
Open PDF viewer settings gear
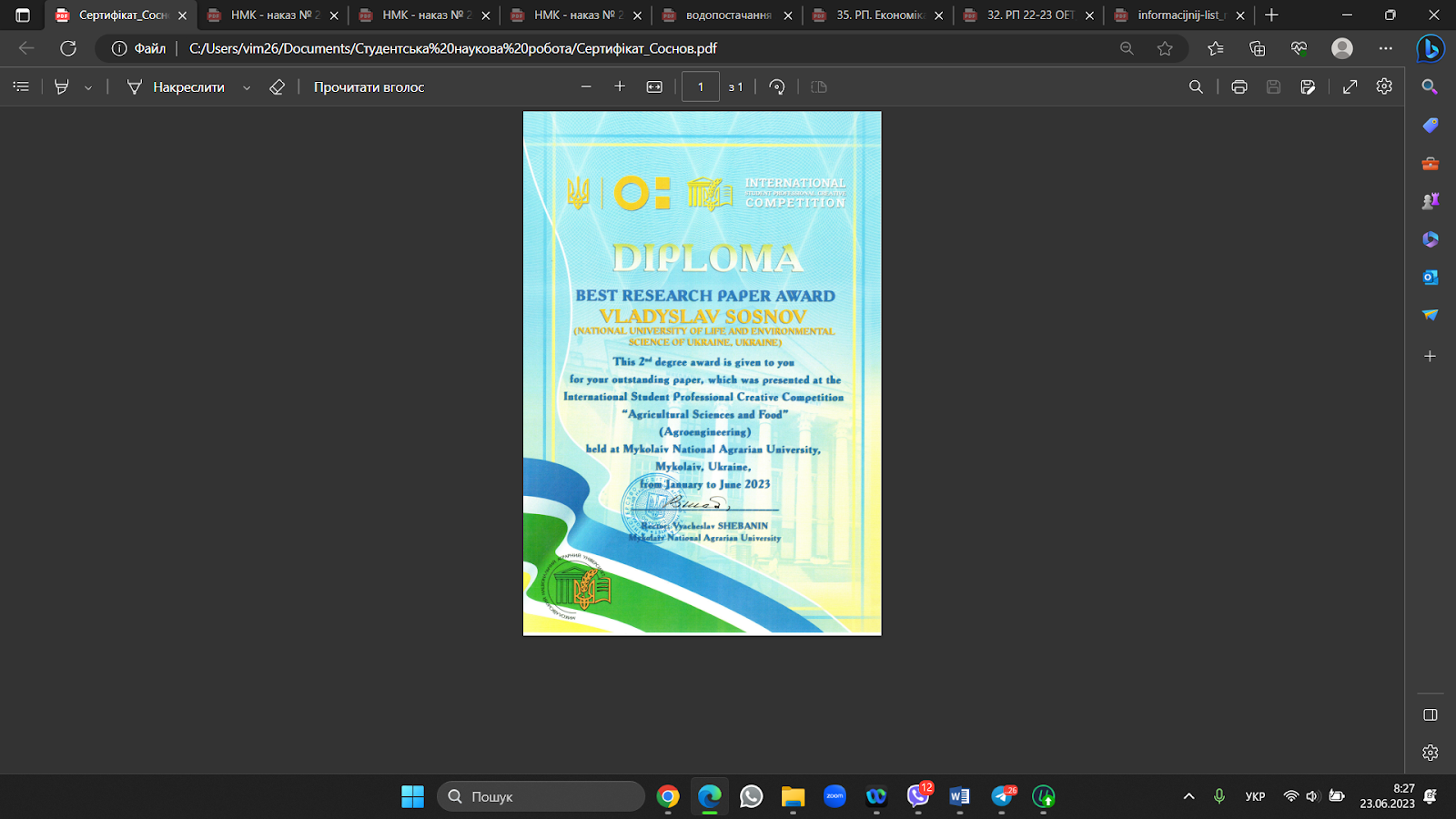tap(1384, 86)
